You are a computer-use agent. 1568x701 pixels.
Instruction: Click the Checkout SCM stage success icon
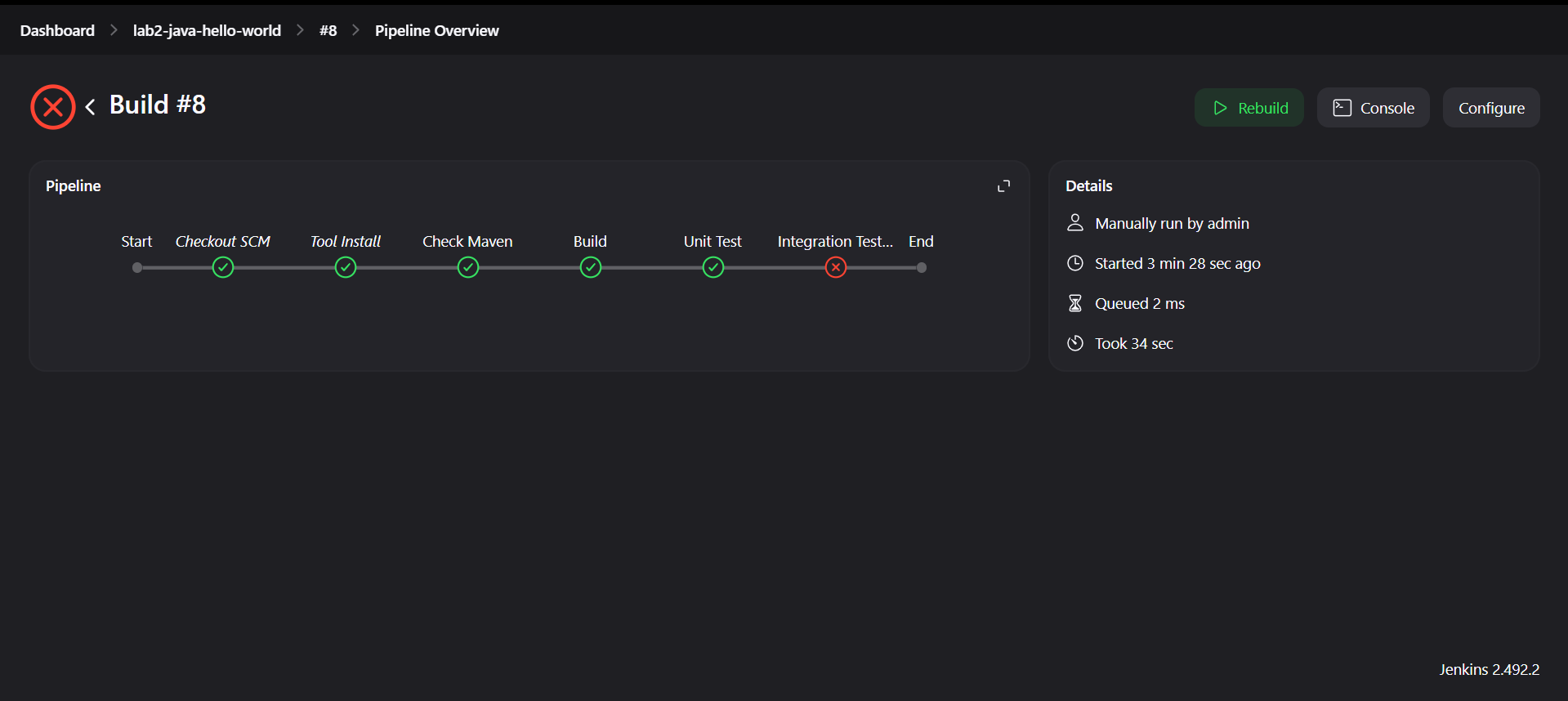(223, 267)
